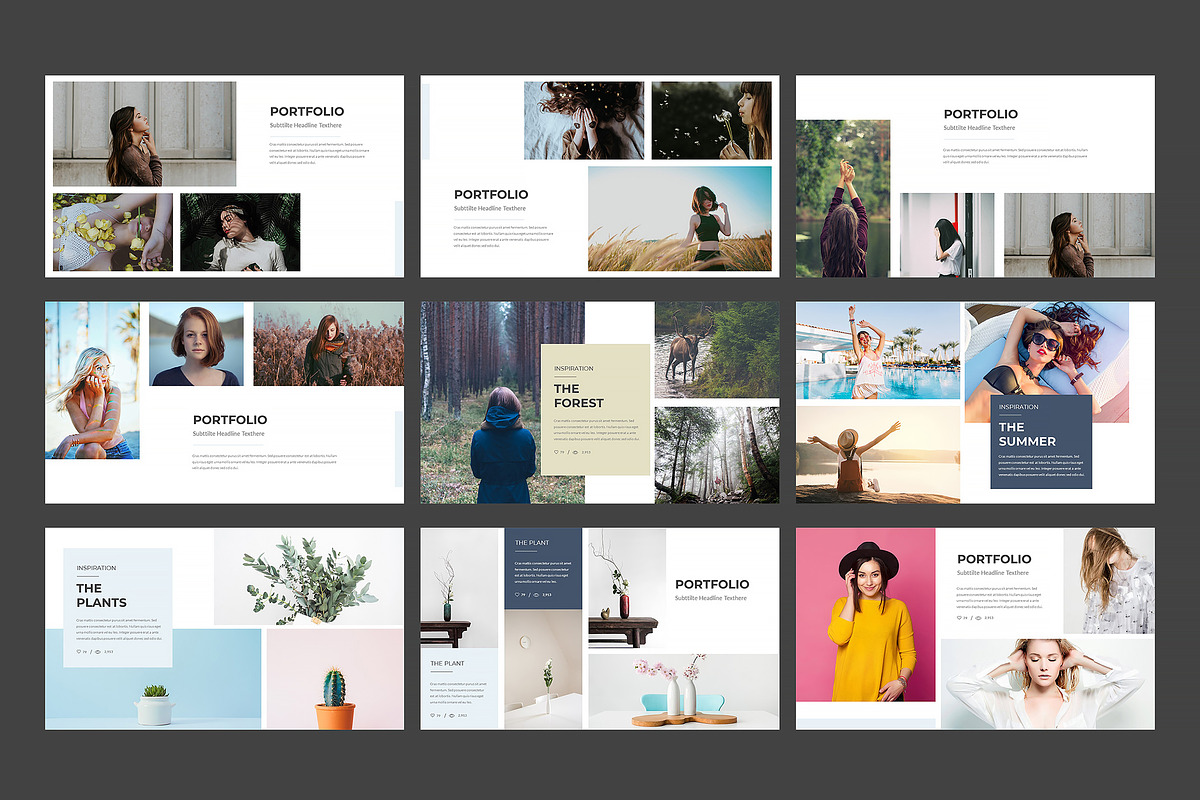The width and height of the screenshot is (1200, 800).
Task: Select the cactus in orange pot photo
Action: (x=335, y=679)
